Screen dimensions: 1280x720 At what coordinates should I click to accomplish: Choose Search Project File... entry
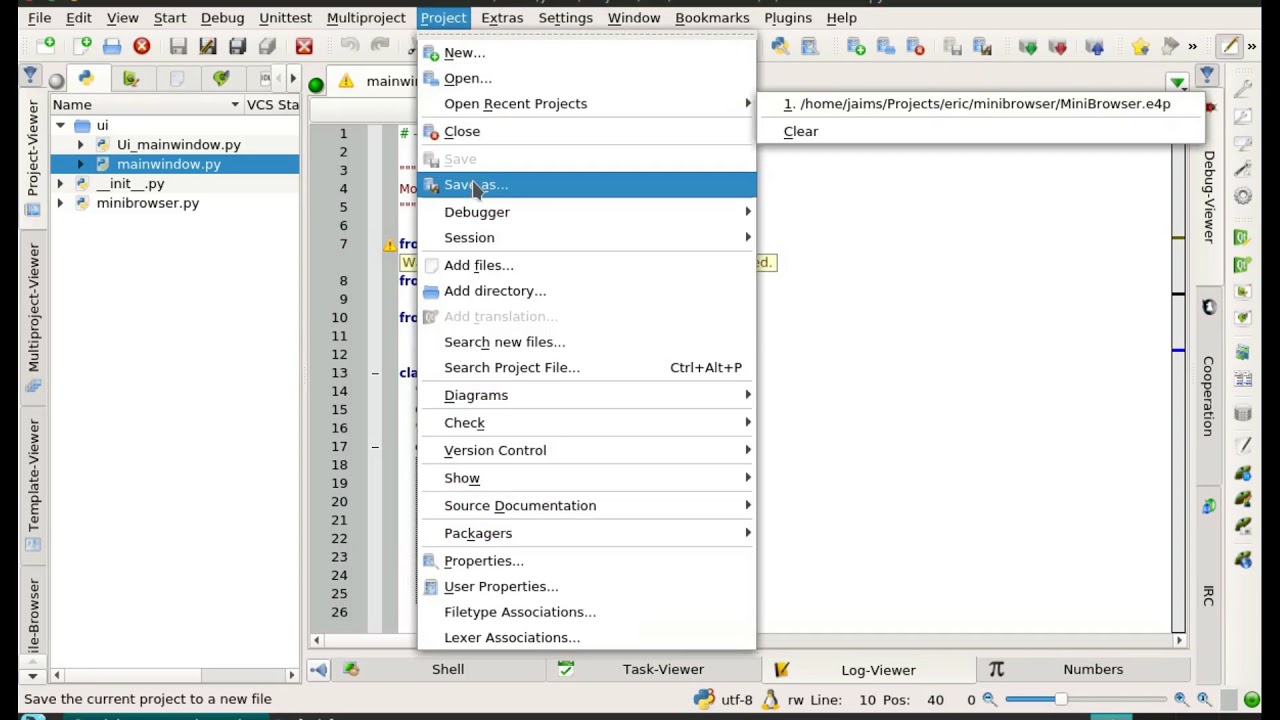587,367
